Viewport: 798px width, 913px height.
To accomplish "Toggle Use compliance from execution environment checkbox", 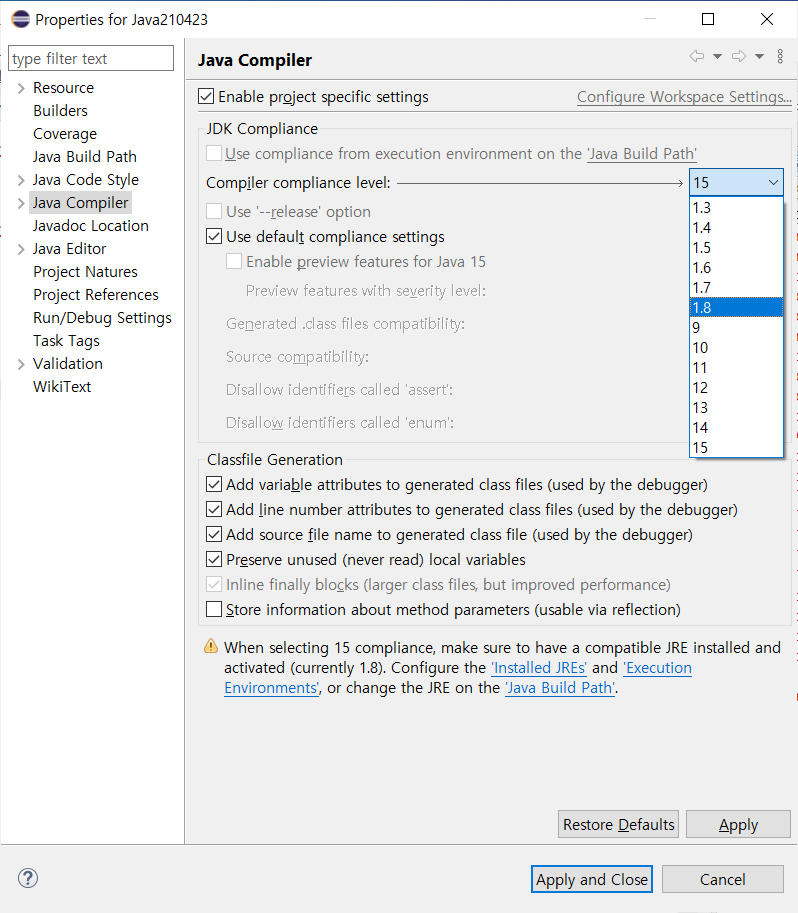I will point(214,153).
